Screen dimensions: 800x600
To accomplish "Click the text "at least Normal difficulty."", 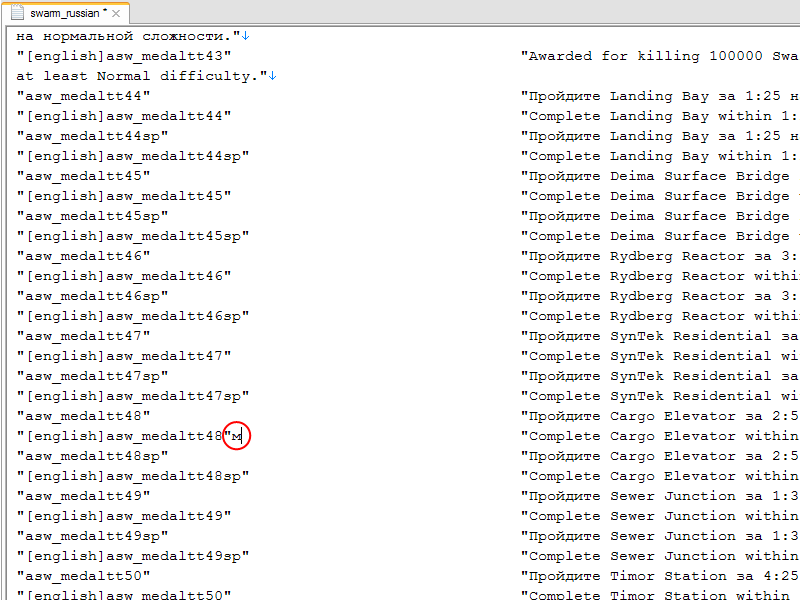I will [x=142, y=76].
